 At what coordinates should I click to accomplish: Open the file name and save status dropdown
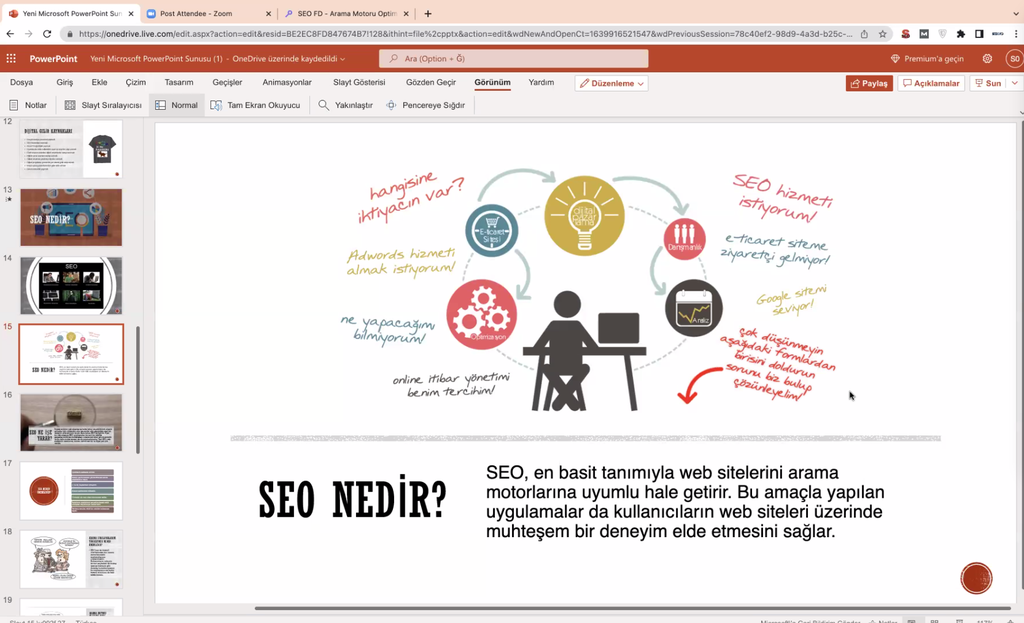[x=217, y=59]
